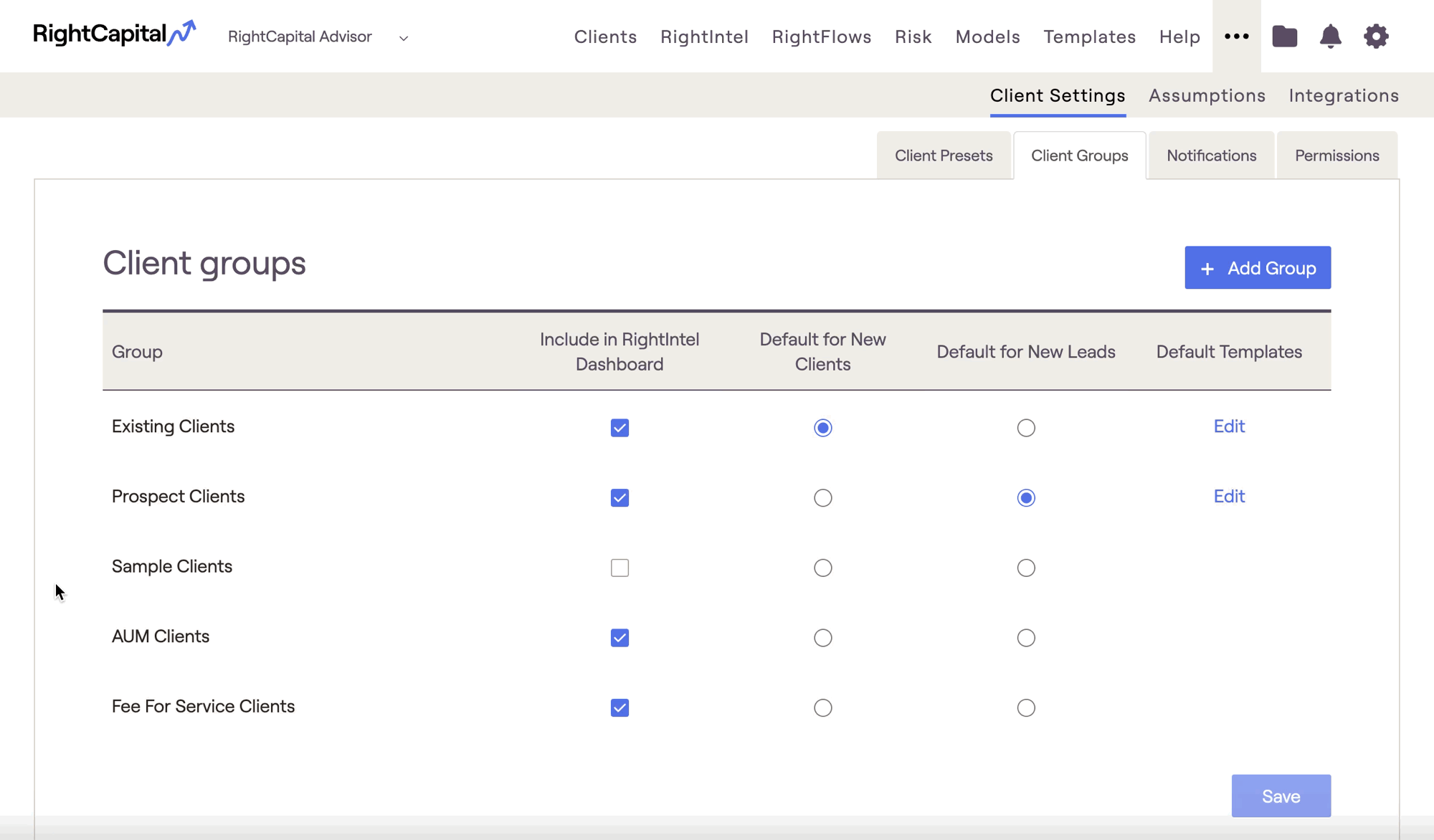The width and height of the screenshot is (1434, 840).
Task: Click the Include in RightIntel Dashboard header
Action: 619,352
